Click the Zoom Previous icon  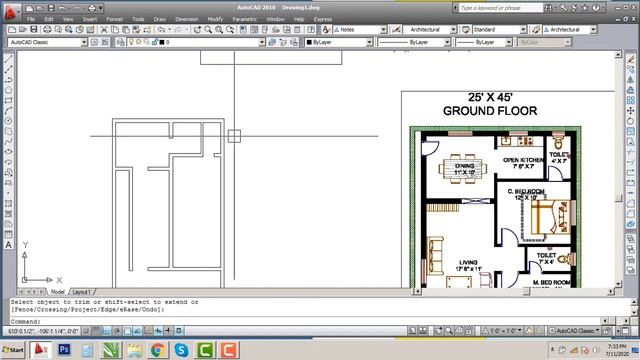pyautogui.click(x=230, y=30)
